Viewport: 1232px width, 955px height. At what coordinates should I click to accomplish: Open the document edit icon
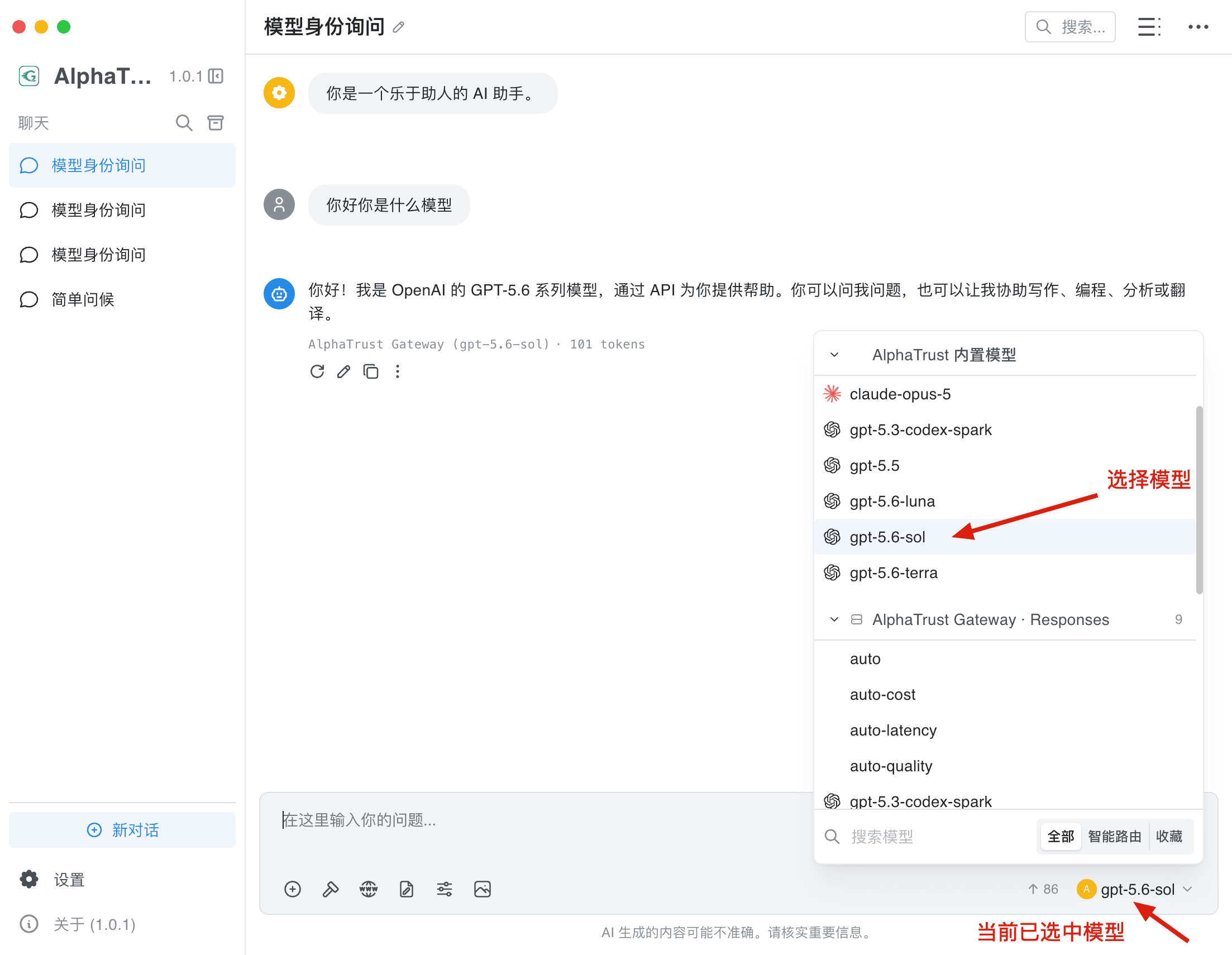pyautogui.click(x=406, y=889)
